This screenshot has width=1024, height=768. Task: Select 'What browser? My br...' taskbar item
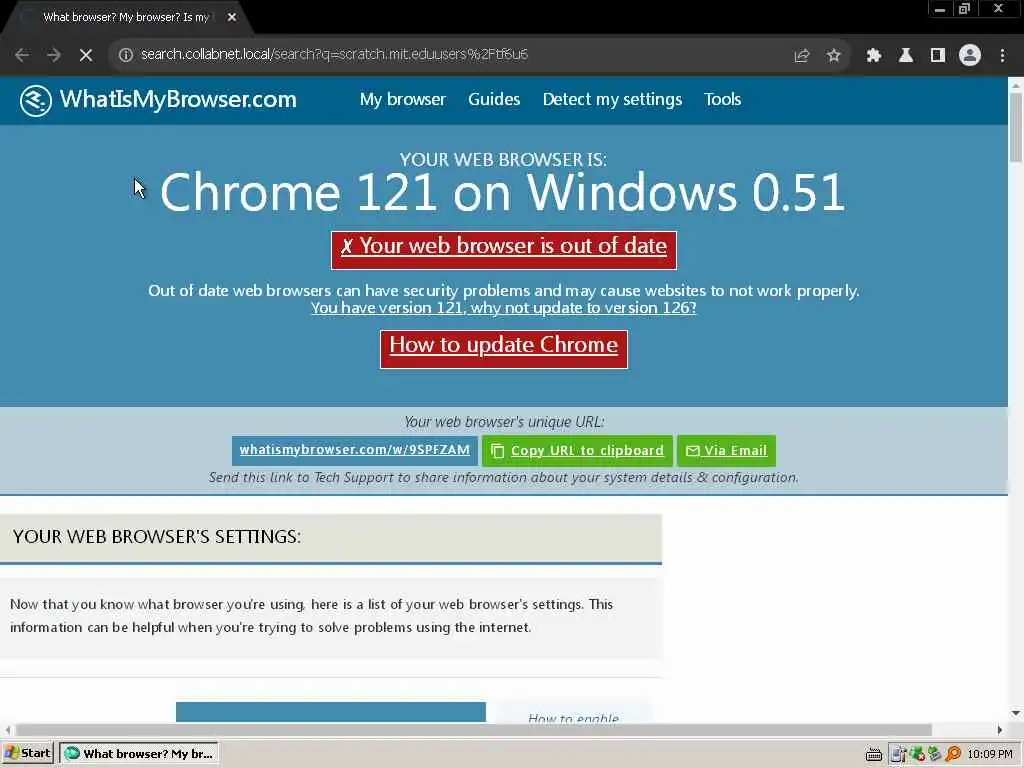click(139, 754)
